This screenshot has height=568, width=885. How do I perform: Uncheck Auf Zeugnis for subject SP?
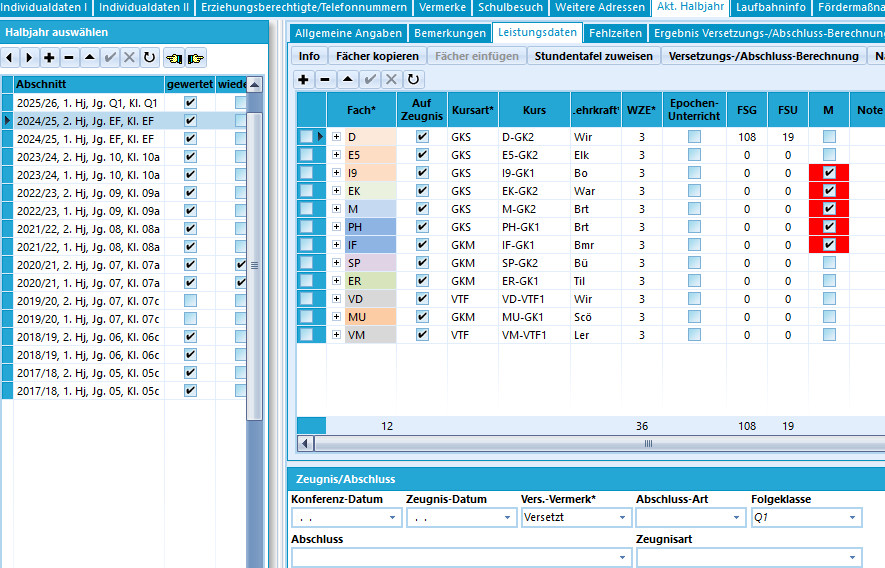click(422, 263)
